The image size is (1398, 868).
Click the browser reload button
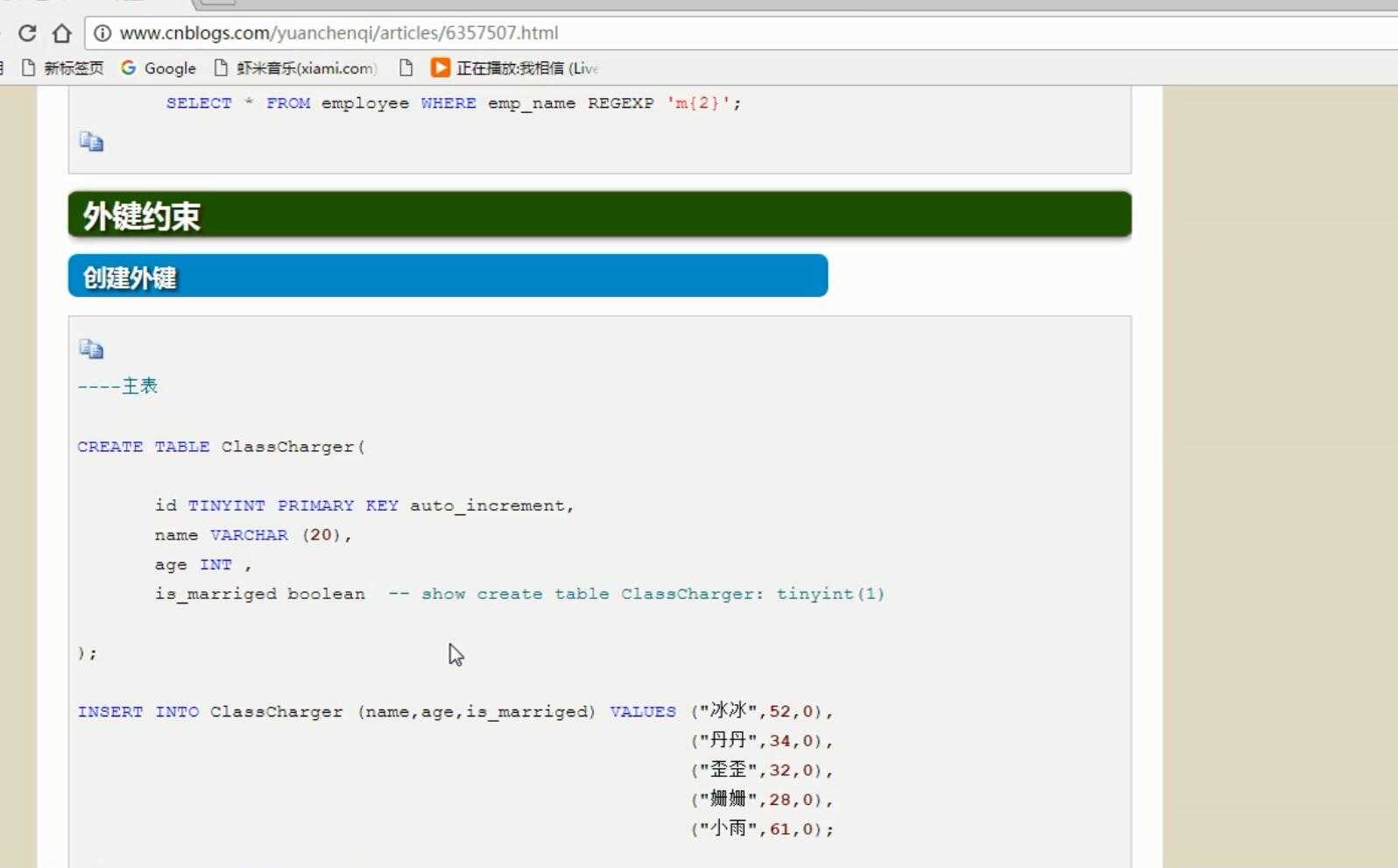coord(27,33)
